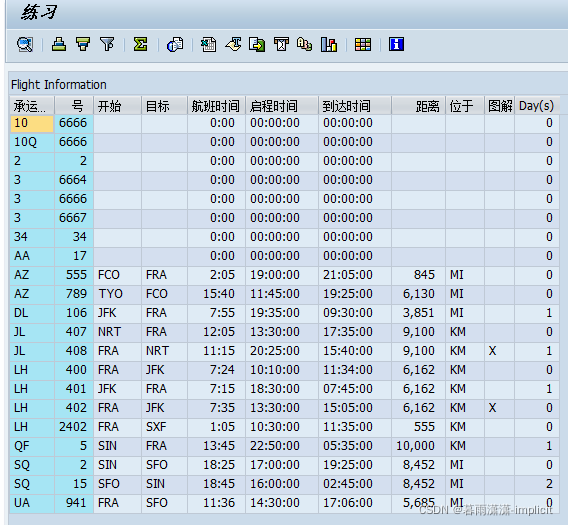The width and height of the screenshot is (568, 525).
Task: Select Day(s) cell with value 2
Action: click(x=537, y=484)
